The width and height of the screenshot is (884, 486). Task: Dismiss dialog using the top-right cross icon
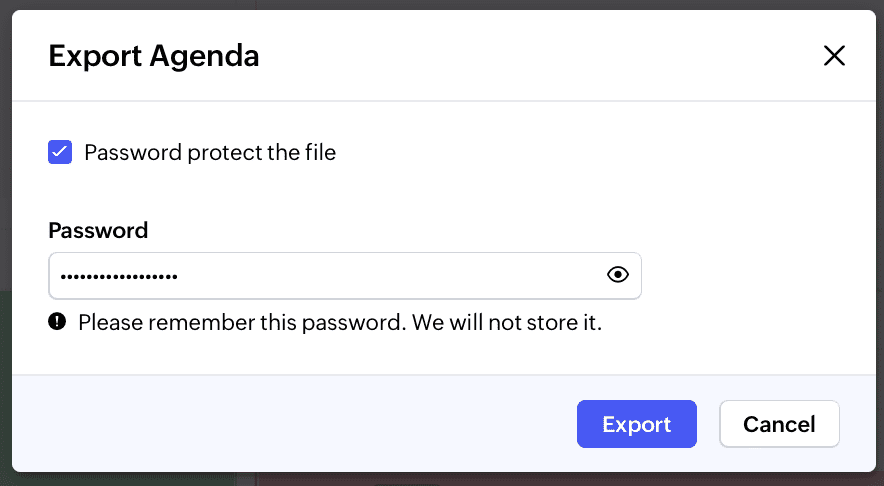pos(834,56)
